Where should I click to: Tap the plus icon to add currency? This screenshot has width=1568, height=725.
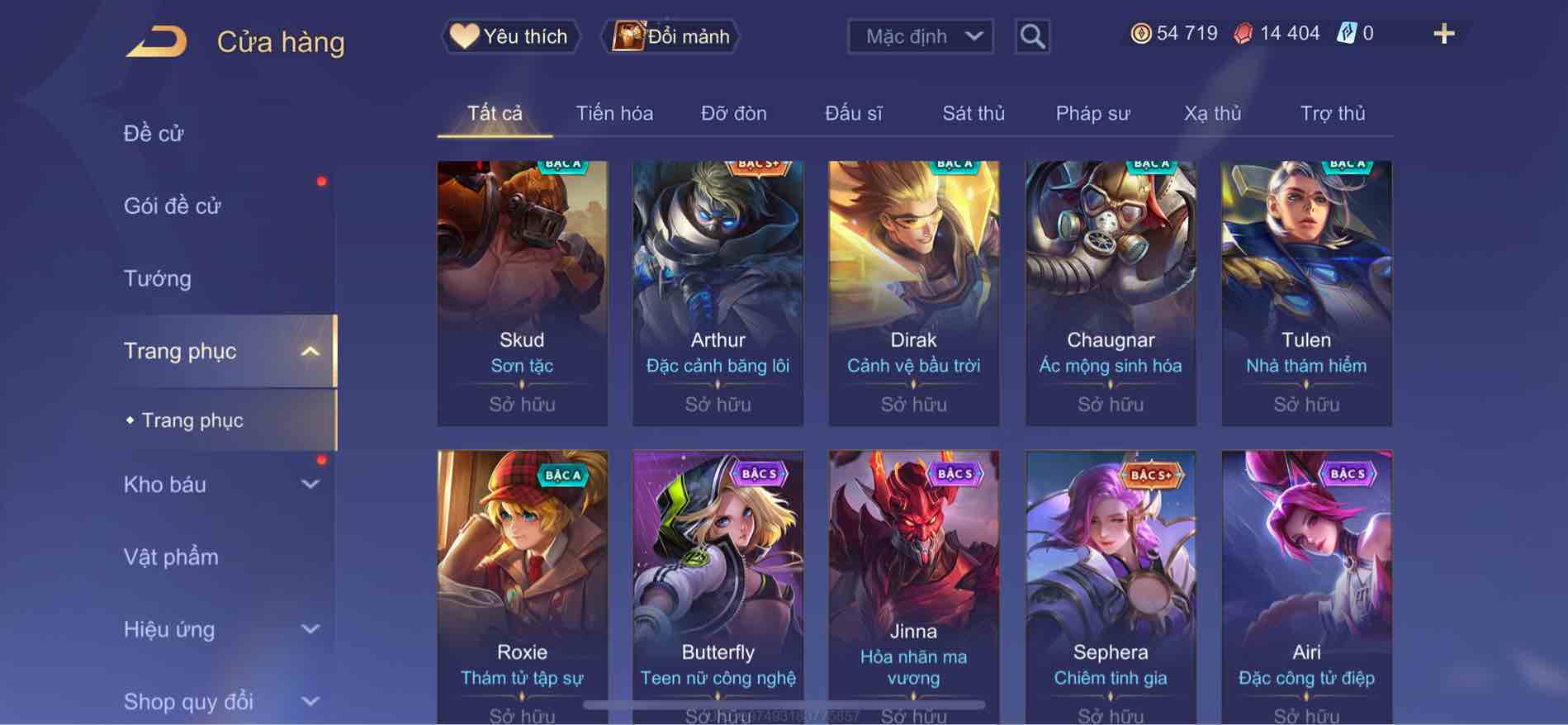pos(1443,34)
